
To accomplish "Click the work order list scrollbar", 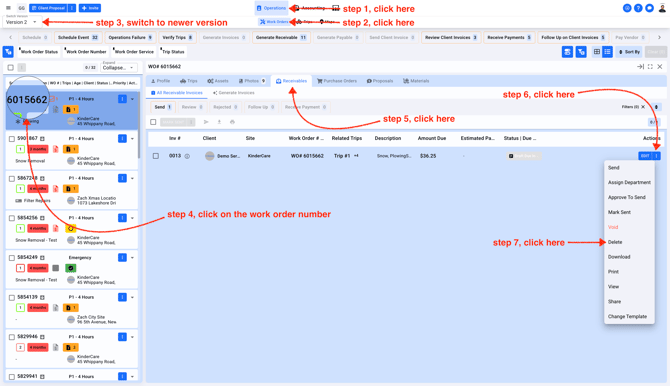I will pyautogui.click(x=138, y=124).
